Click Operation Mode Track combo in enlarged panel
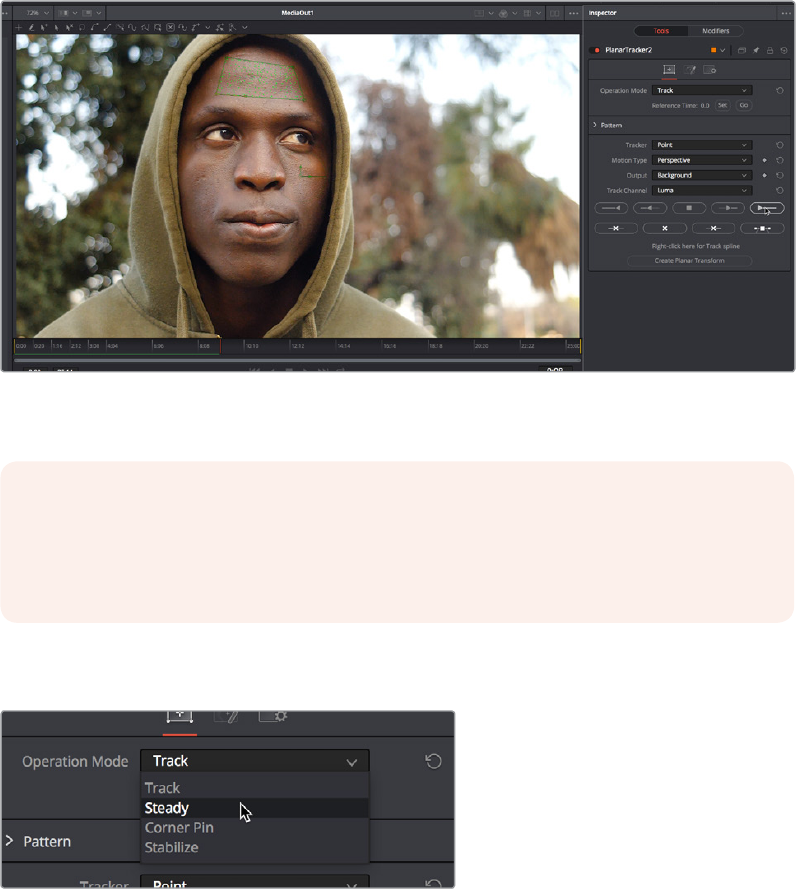The height and width of the screenshot is (889, 796). 255,761
